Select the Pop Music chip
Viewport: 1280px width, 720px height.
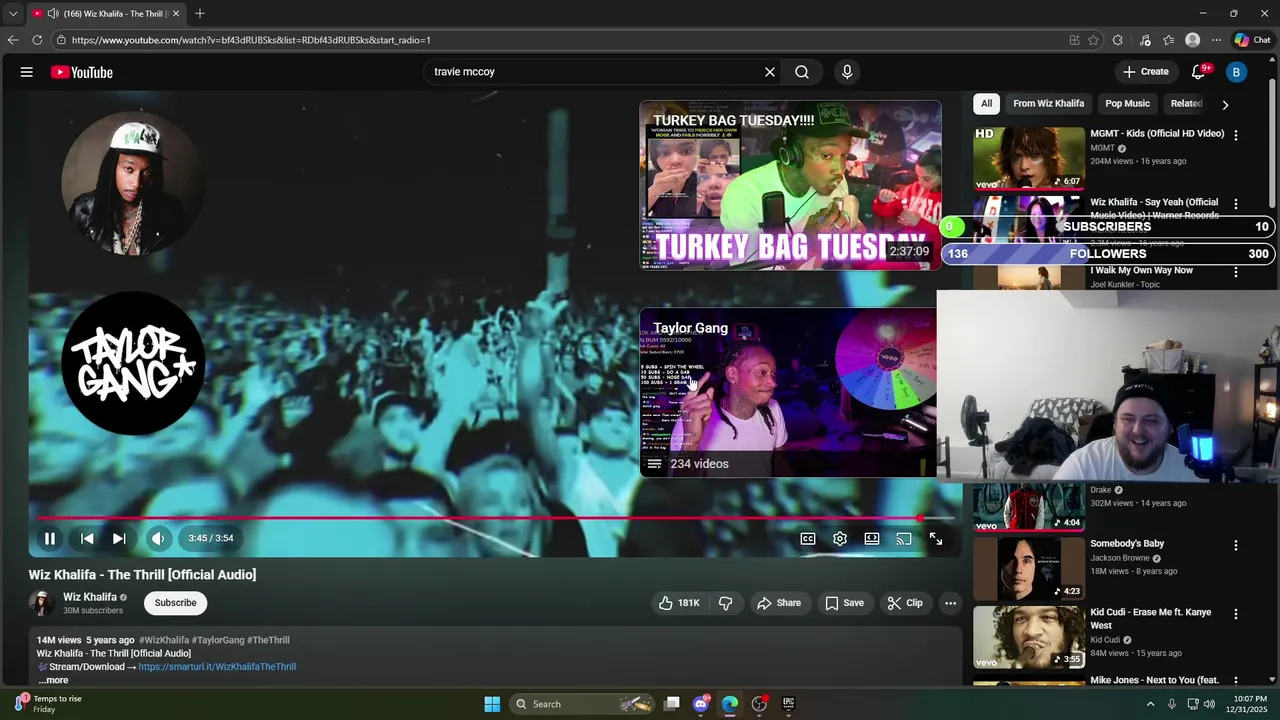[x=1127, y=104]
